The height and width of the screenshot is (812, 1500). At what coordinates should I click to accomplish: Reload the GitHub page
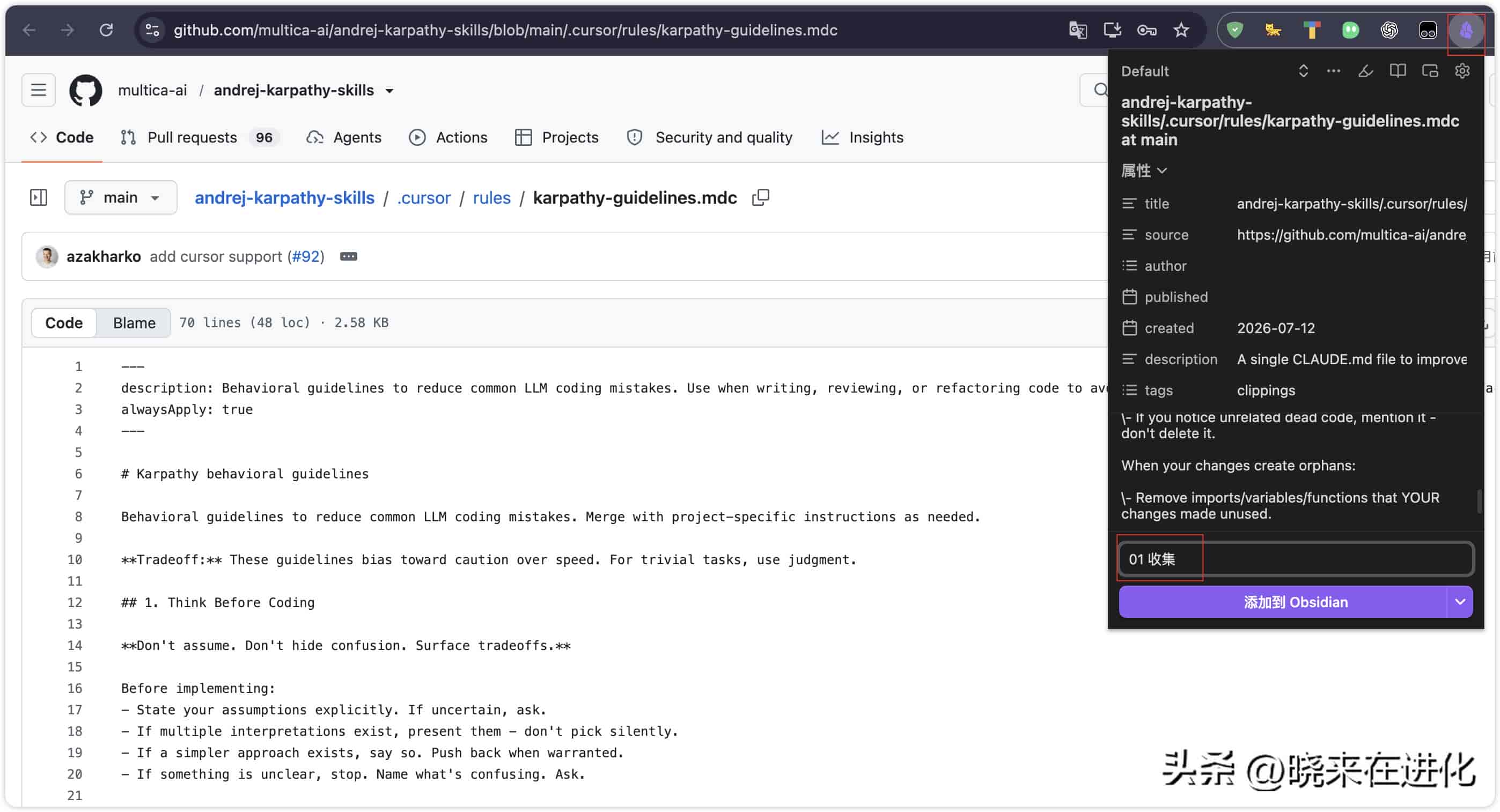pos(106,30)
